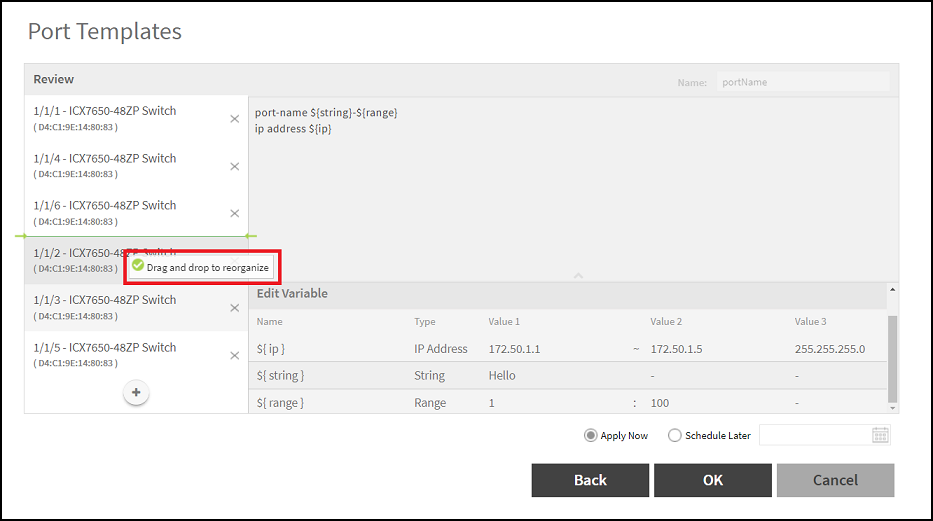Click the range end value 100
This screenshot has height=521, width=933.
coord(660,403)
